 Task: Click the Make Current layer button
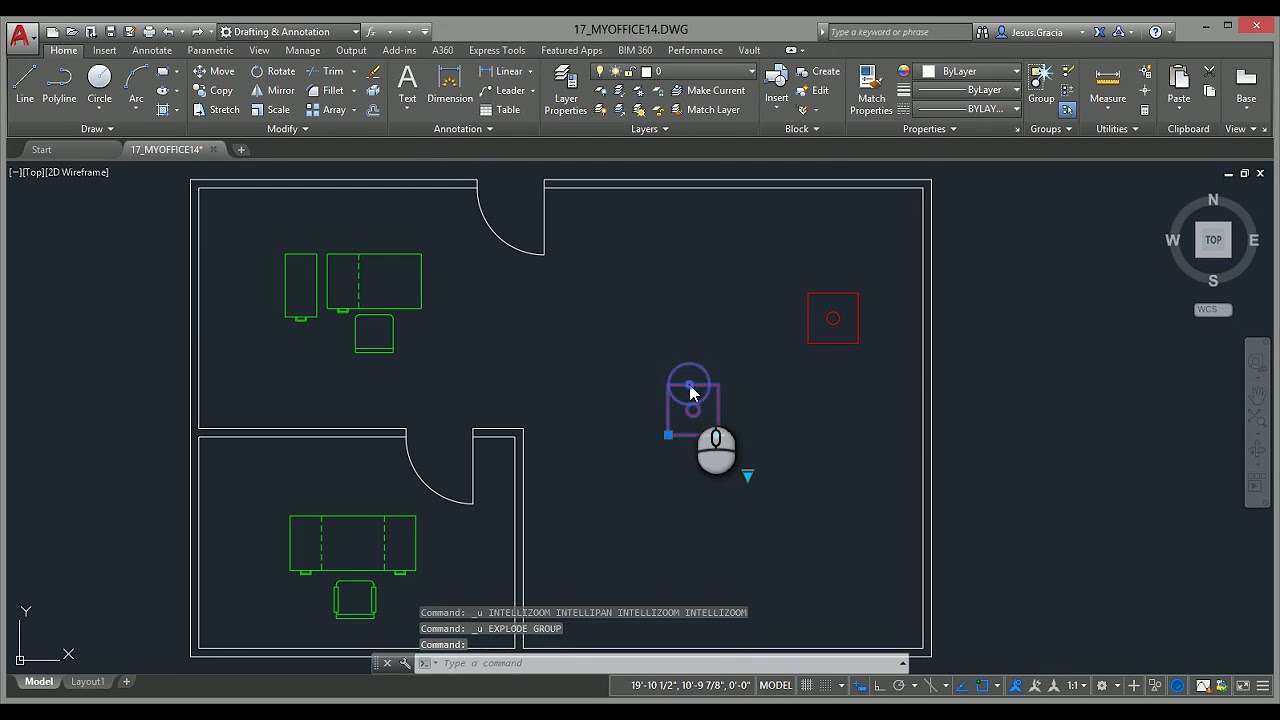(x=707, y=90)
